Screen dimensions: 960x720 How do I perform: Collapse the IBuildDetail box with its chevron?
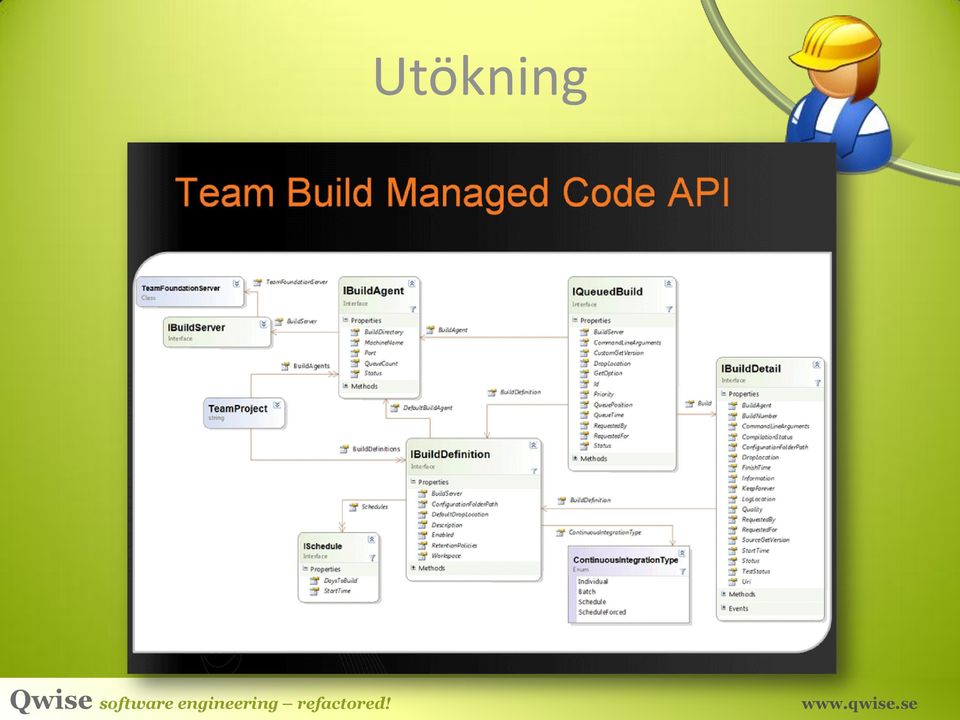point(816,364)
